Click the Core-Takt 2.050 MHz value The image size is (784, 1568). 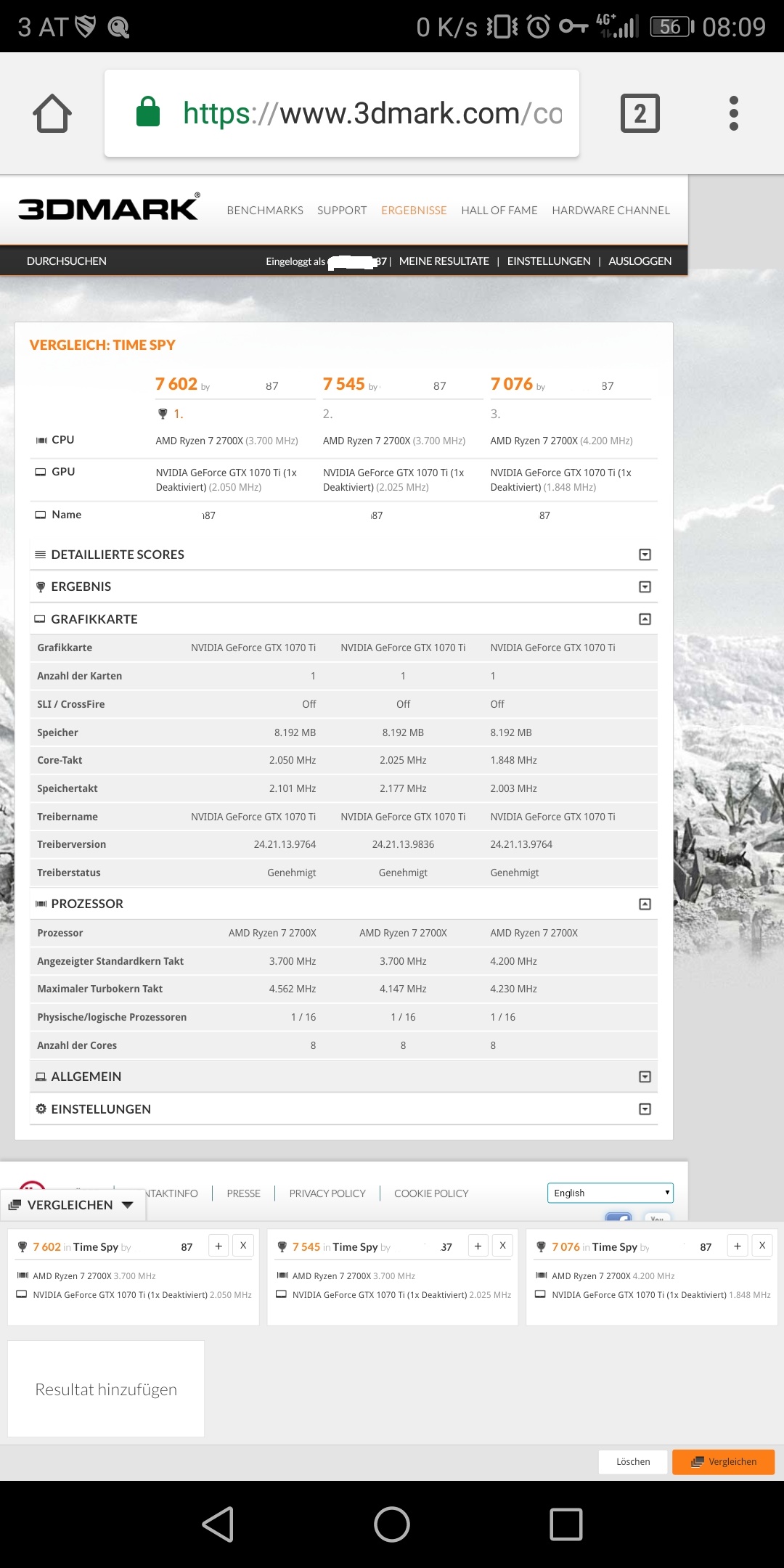pos(293,761)
